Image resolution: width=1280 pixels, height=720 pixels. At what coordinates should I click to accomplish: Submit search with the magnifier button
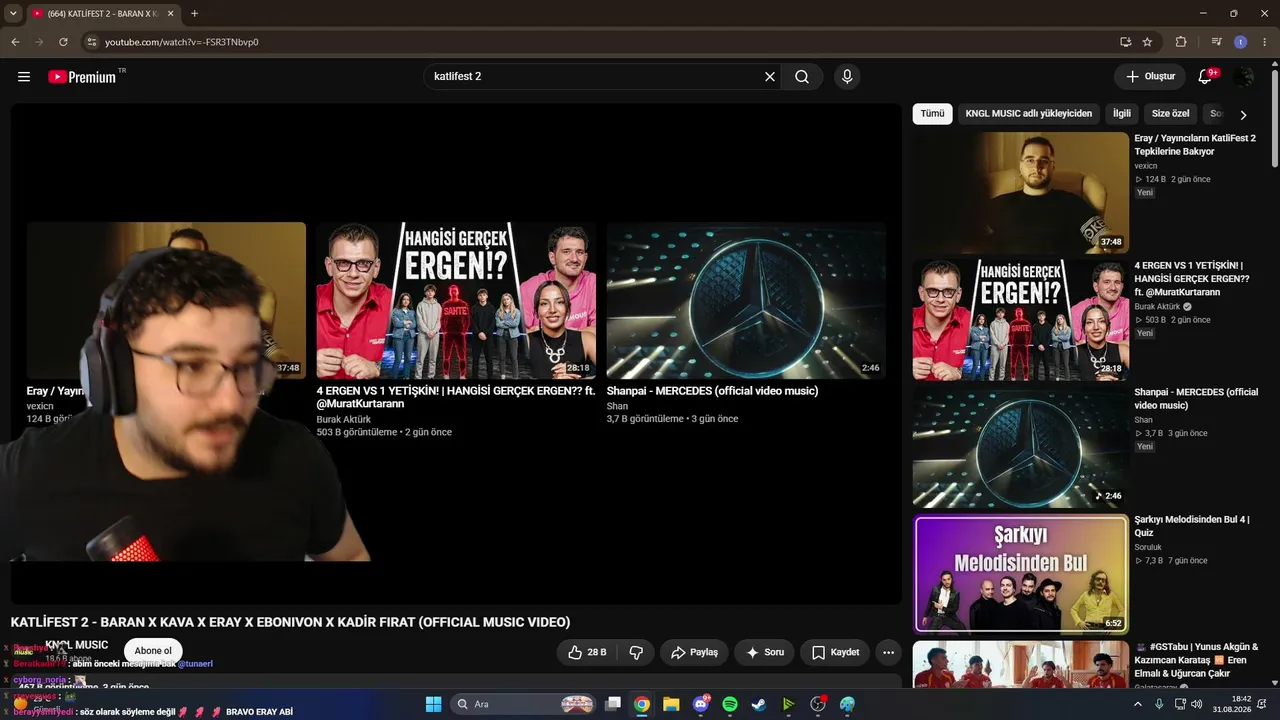802,77
